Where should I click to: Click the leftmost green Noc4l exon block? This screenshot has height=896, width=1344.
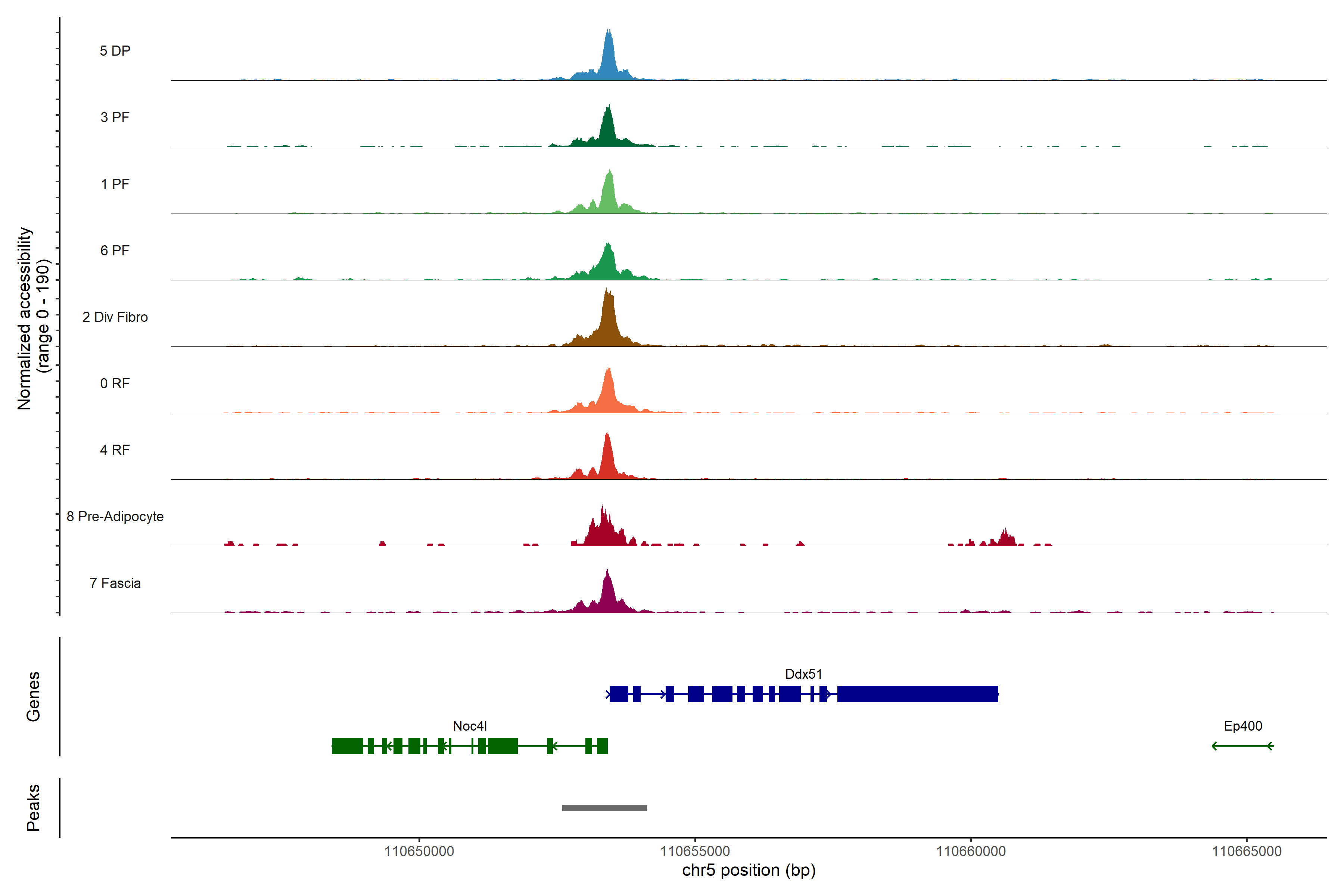click(x=347, y=746)
